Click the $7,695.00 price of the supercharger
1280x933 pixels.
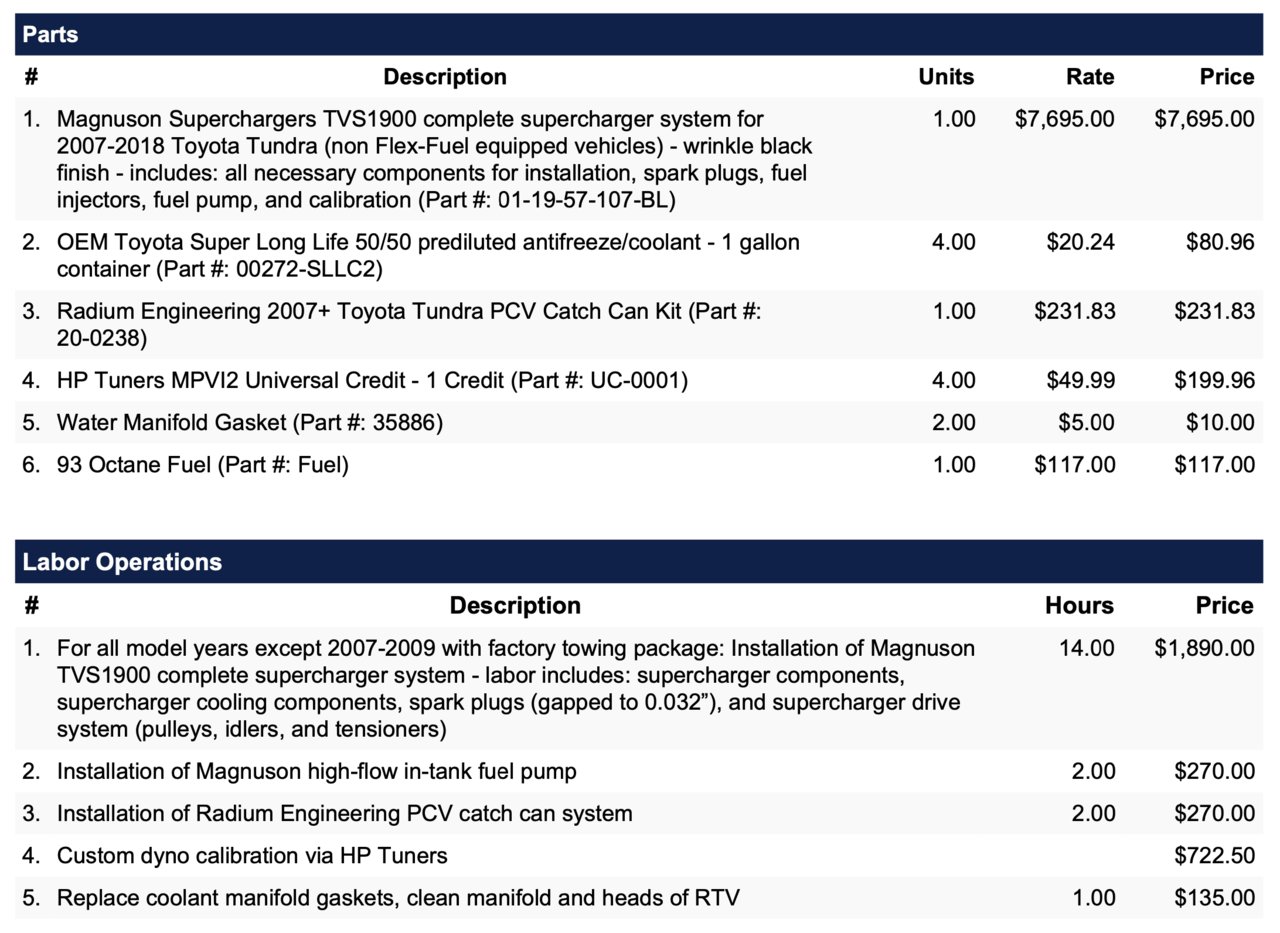point(1204,119)
